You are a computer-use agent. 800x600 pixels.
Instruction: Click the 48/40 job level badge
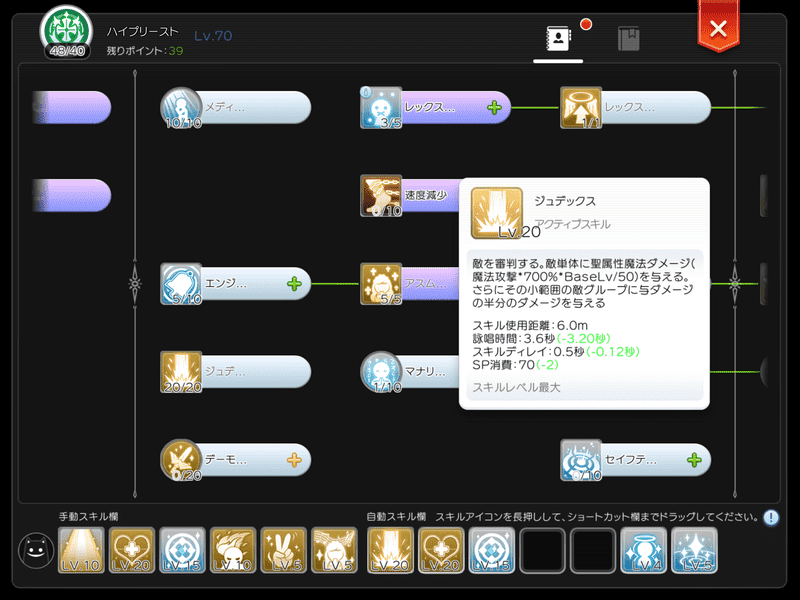(67, 51)
